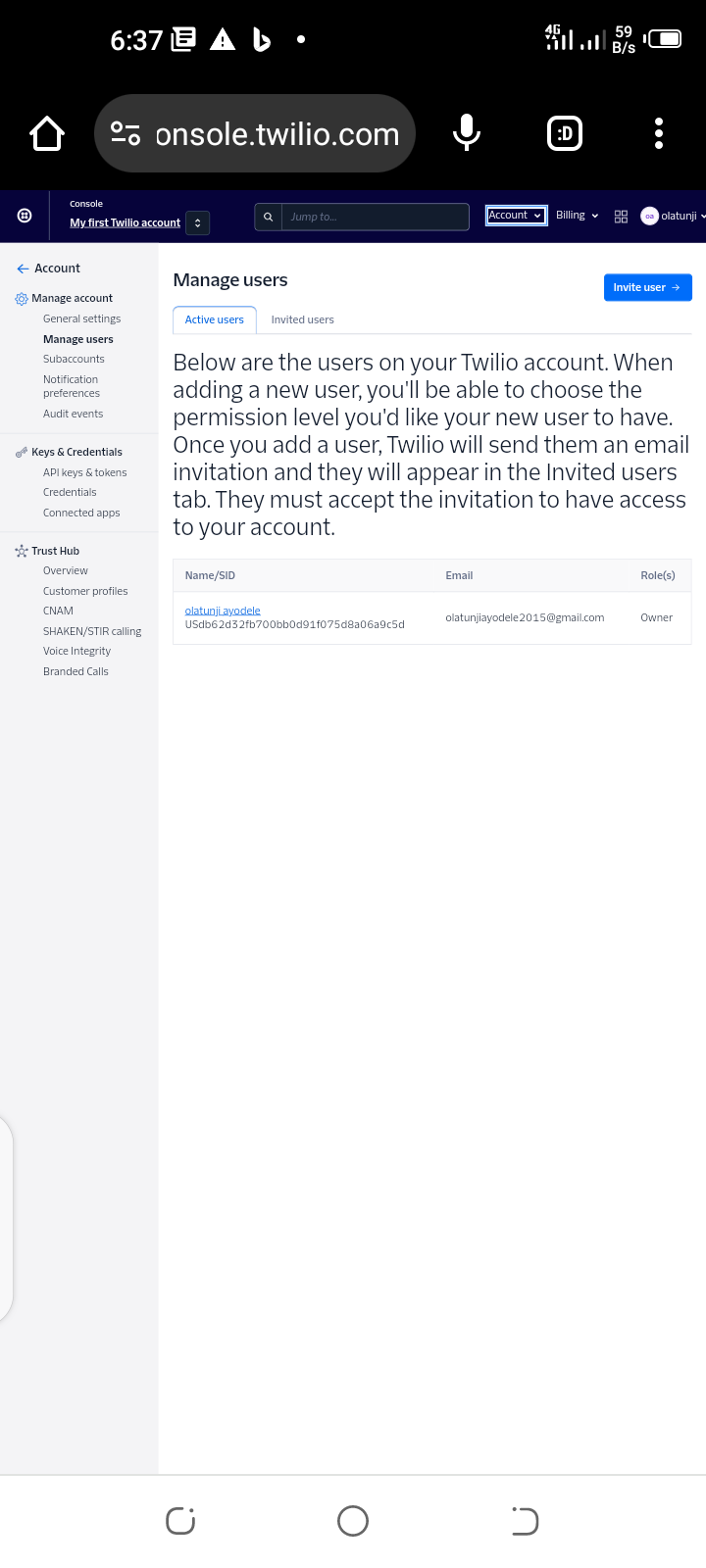Open the browser tab switcher
The image size is (706, 1568).
(565, 133)
